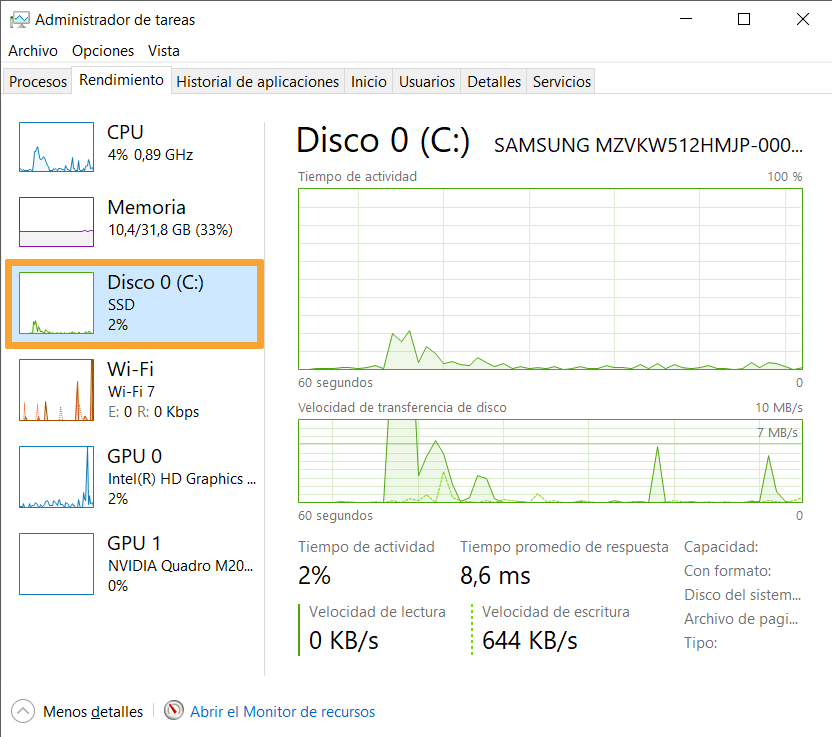Open the Archivo menu
The image size is (832, 737).
click(x=33, y=51)
